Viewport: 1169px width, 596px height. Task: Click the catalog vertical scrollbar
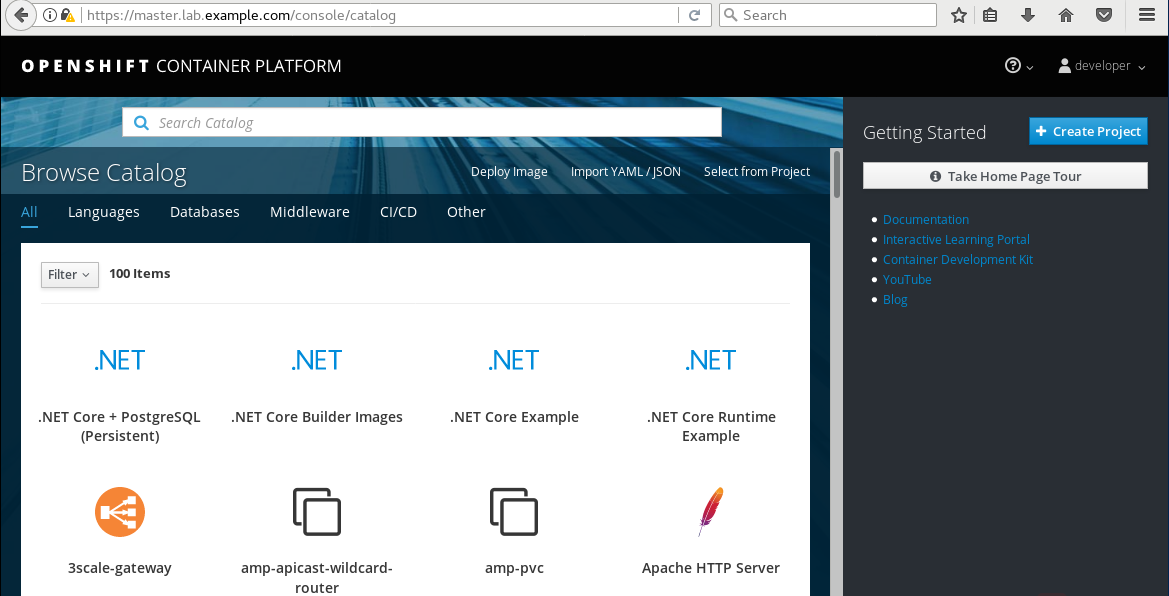coord(836,174)
